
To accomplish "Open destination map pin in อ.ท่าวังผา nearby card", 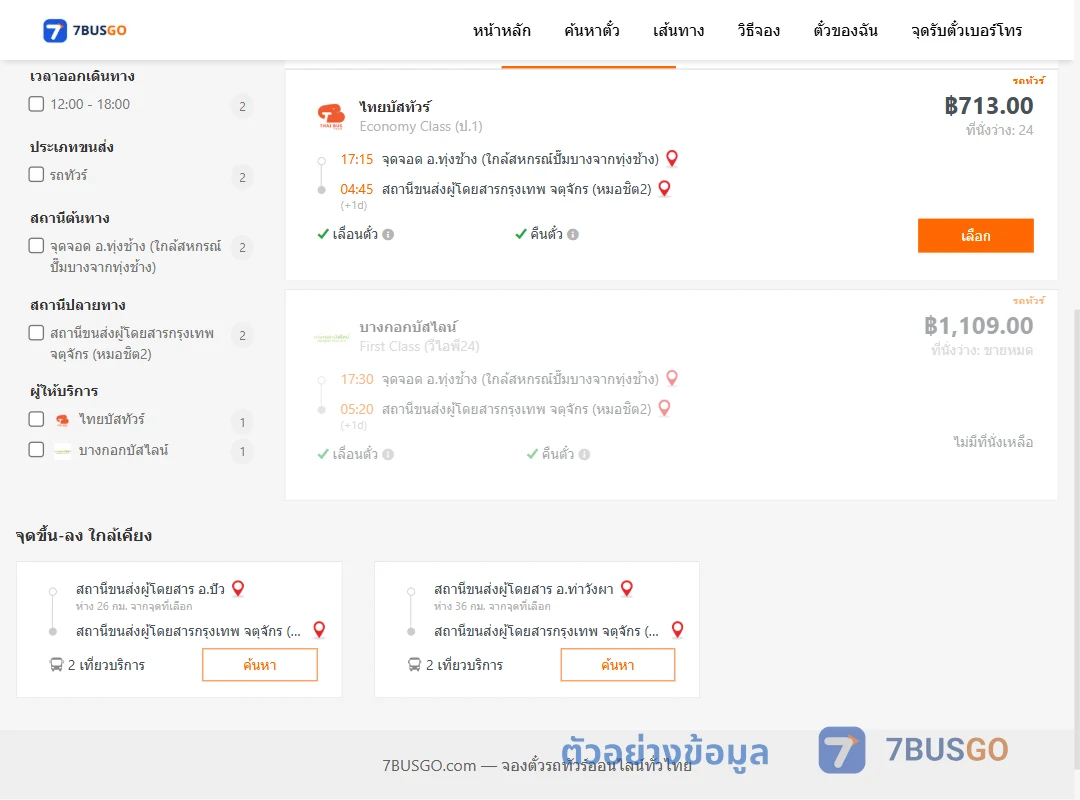I will click(678, 630).
